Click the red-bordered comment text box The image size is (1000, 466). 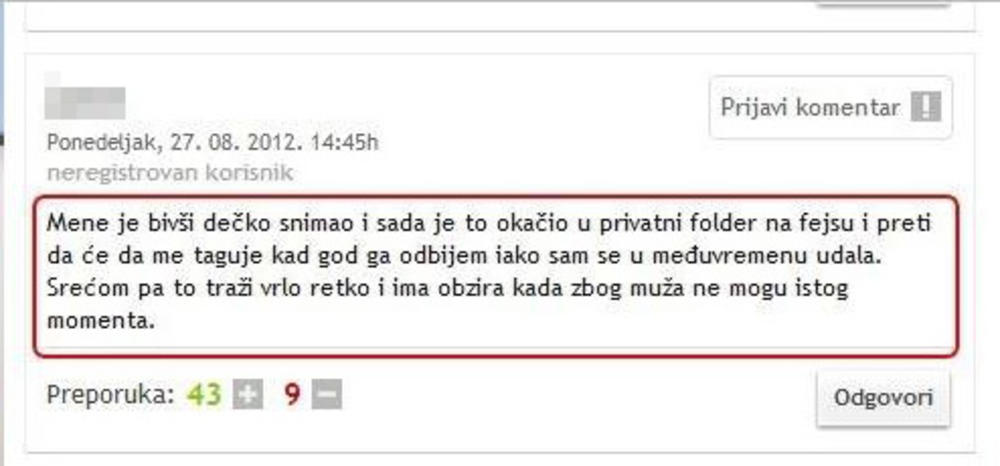[496, 276]
